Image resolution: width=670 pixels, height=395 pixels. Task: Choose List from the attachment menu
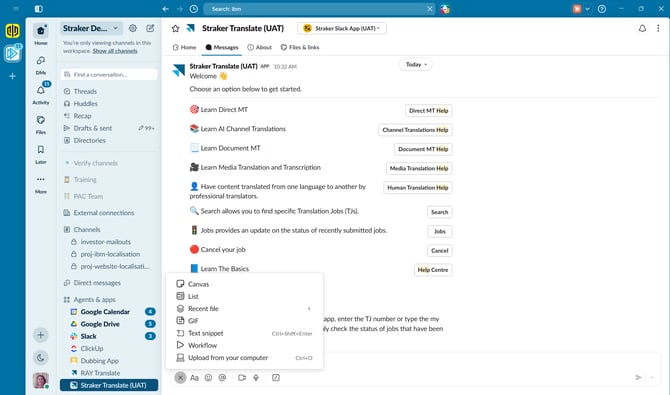coord(244,296)
